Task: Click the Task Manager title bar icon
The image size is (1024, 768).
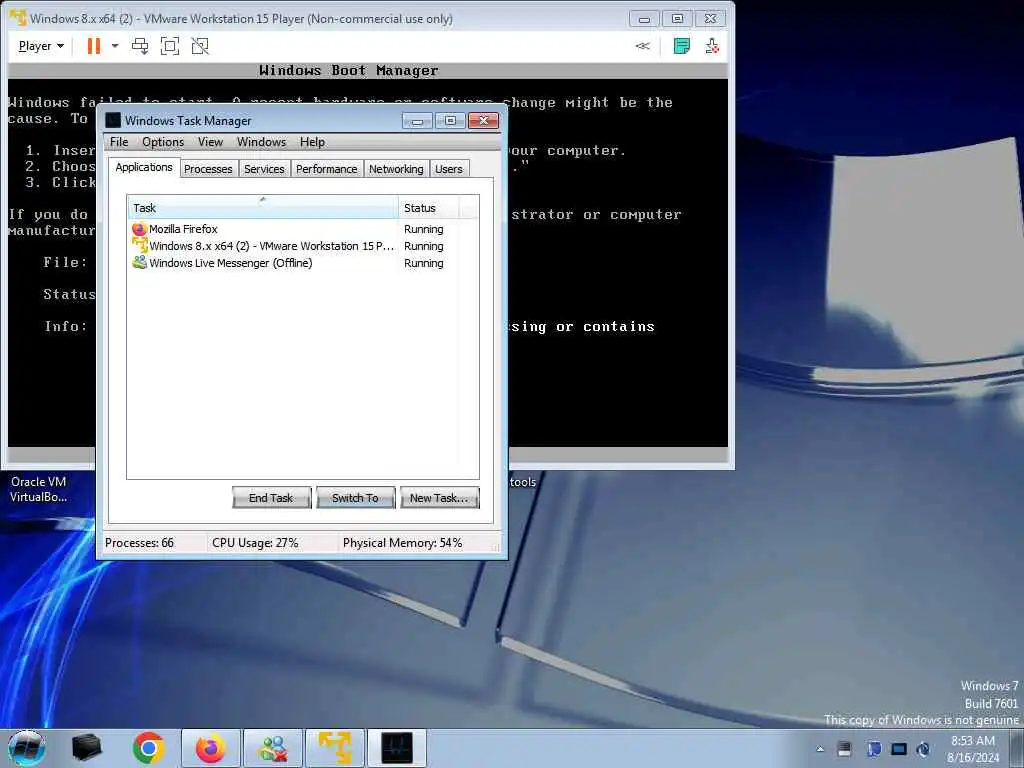Action: 113,121
